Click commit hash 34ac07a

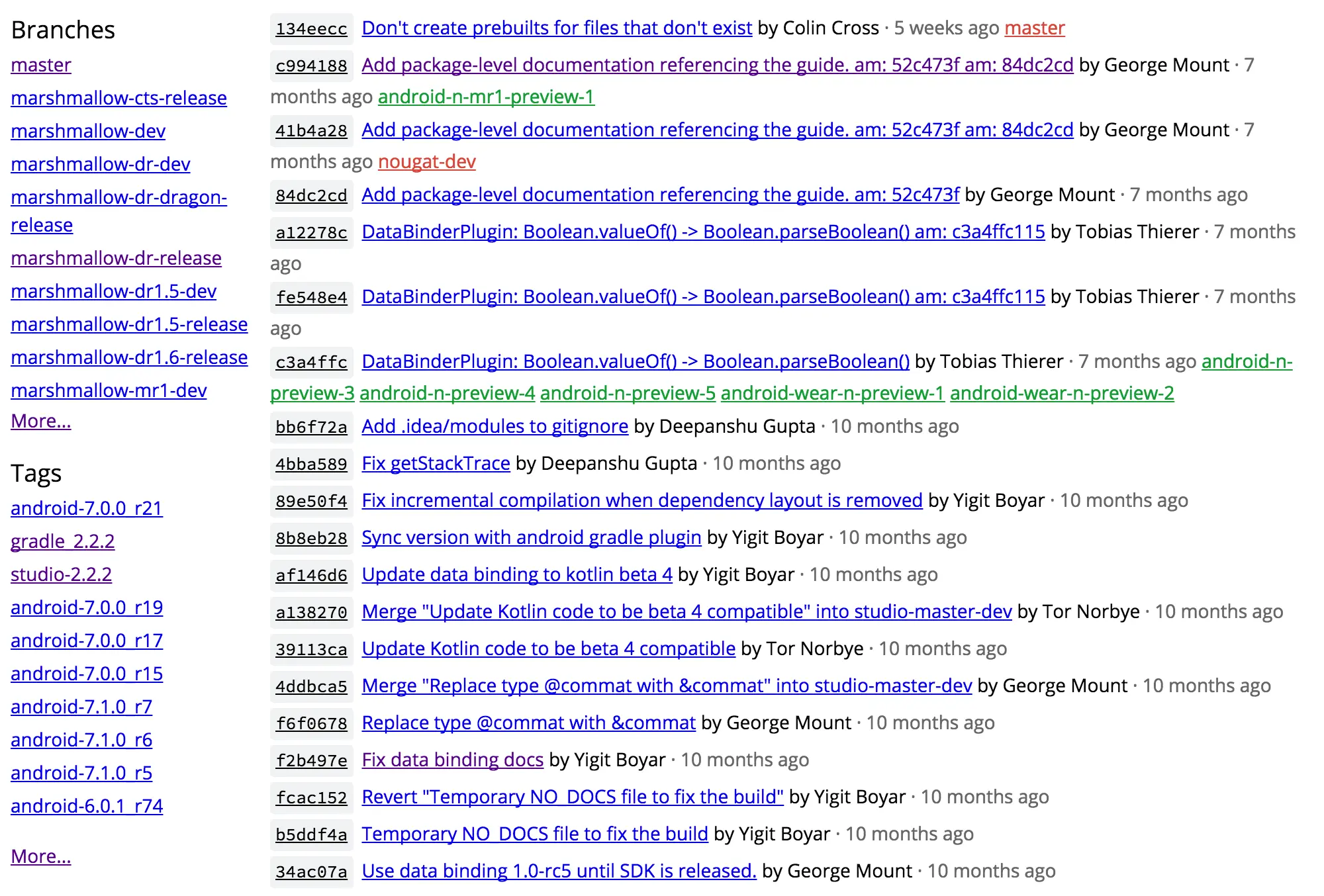pos(311,872)
